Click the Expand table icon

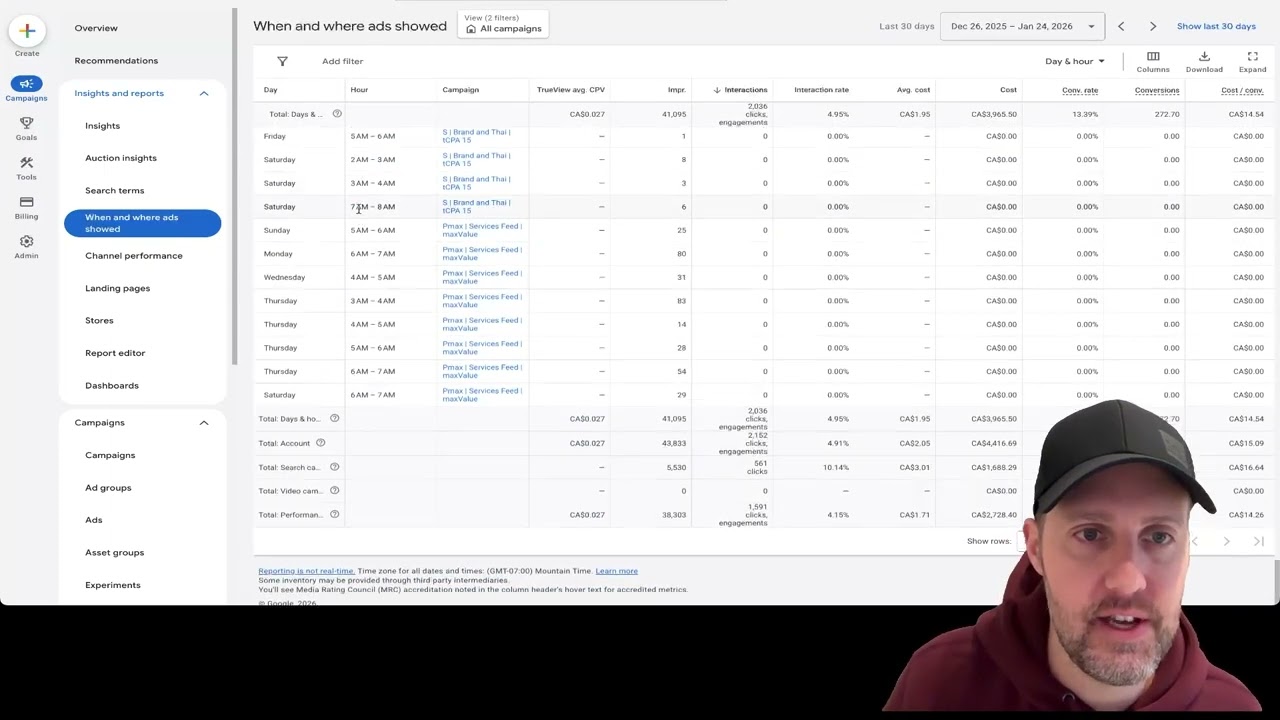[1253, 57]
